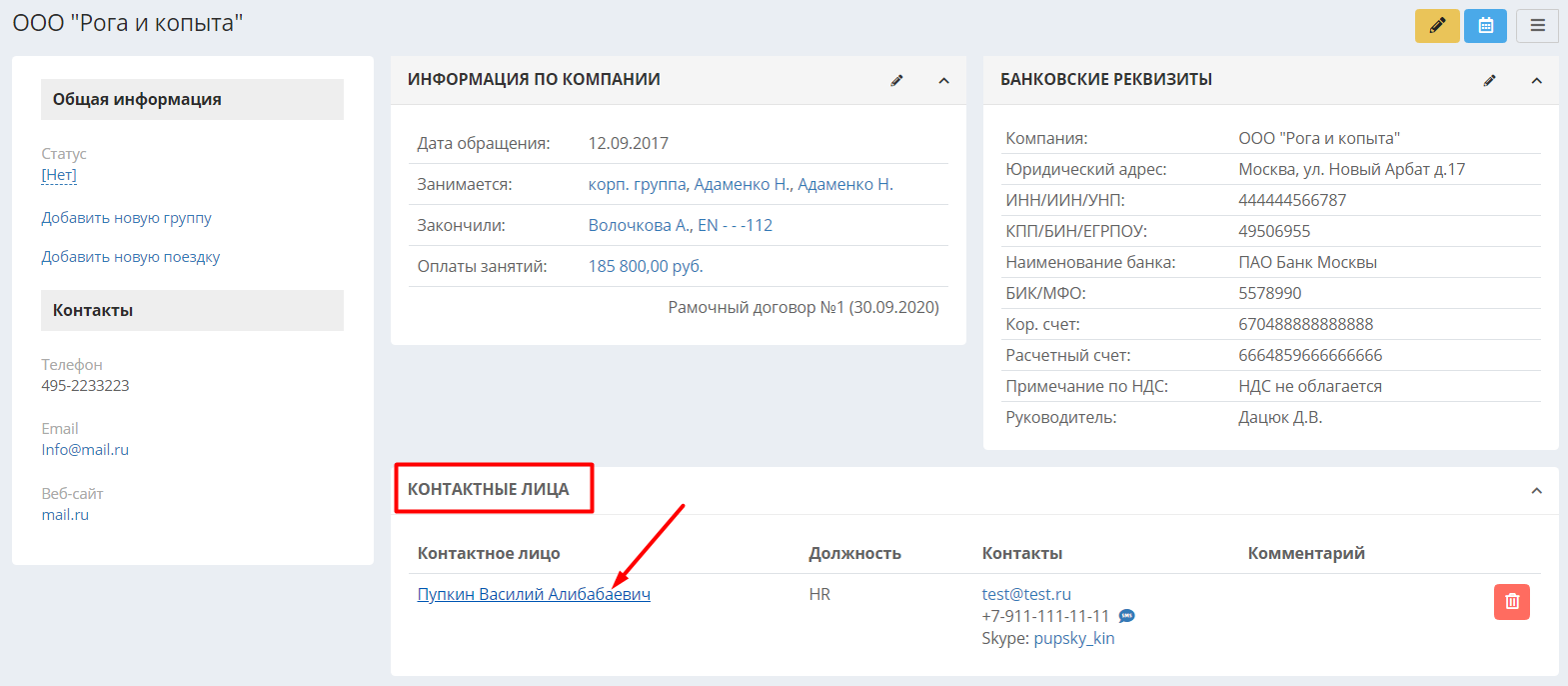The height and width of the screenshot is (686, 1568).
Task: Delete contact Пупкин with the red trash button
Action: pos(1512,601)
